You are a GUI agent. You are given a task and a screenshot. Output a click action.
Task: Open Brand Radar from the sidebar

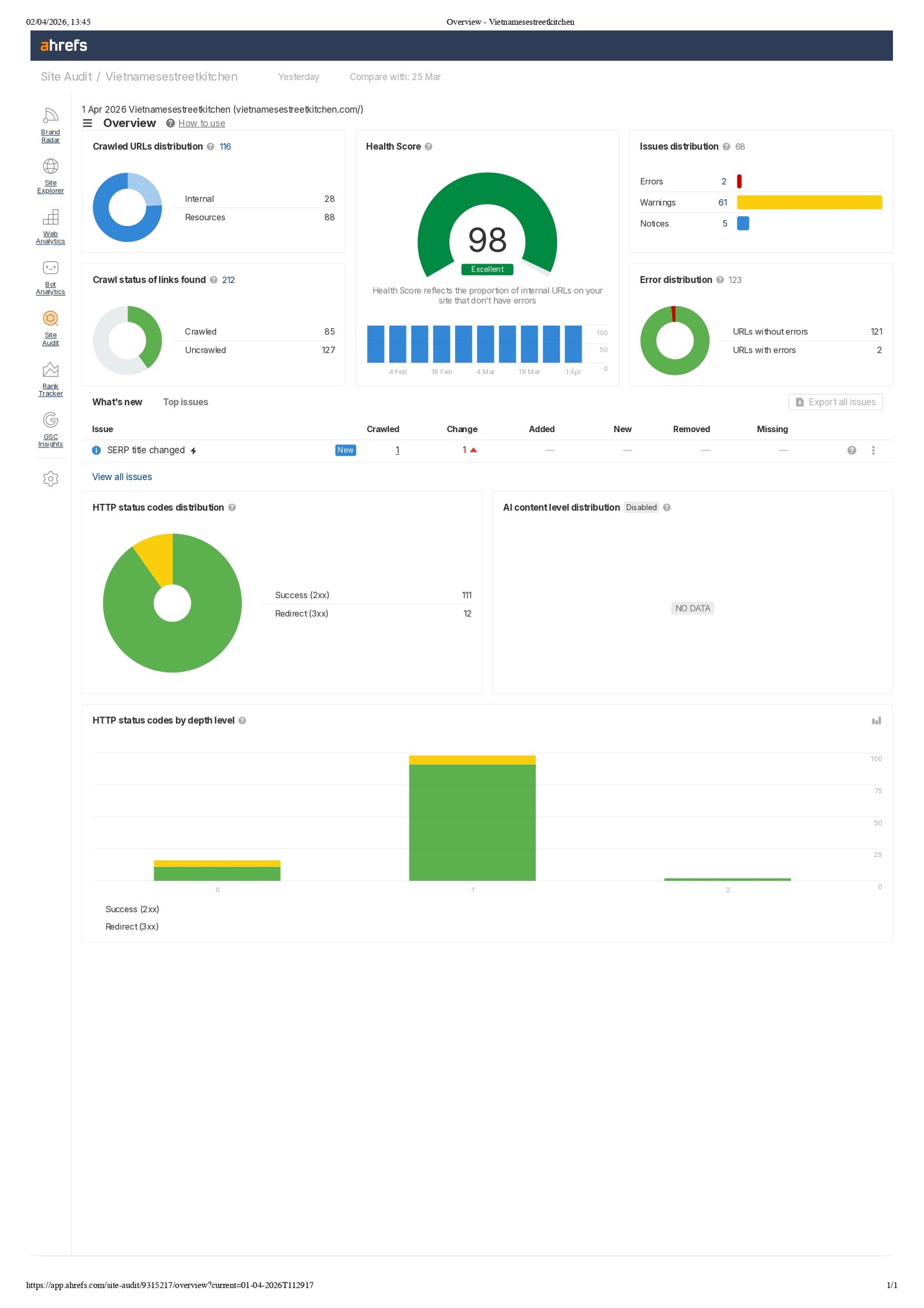50,125
